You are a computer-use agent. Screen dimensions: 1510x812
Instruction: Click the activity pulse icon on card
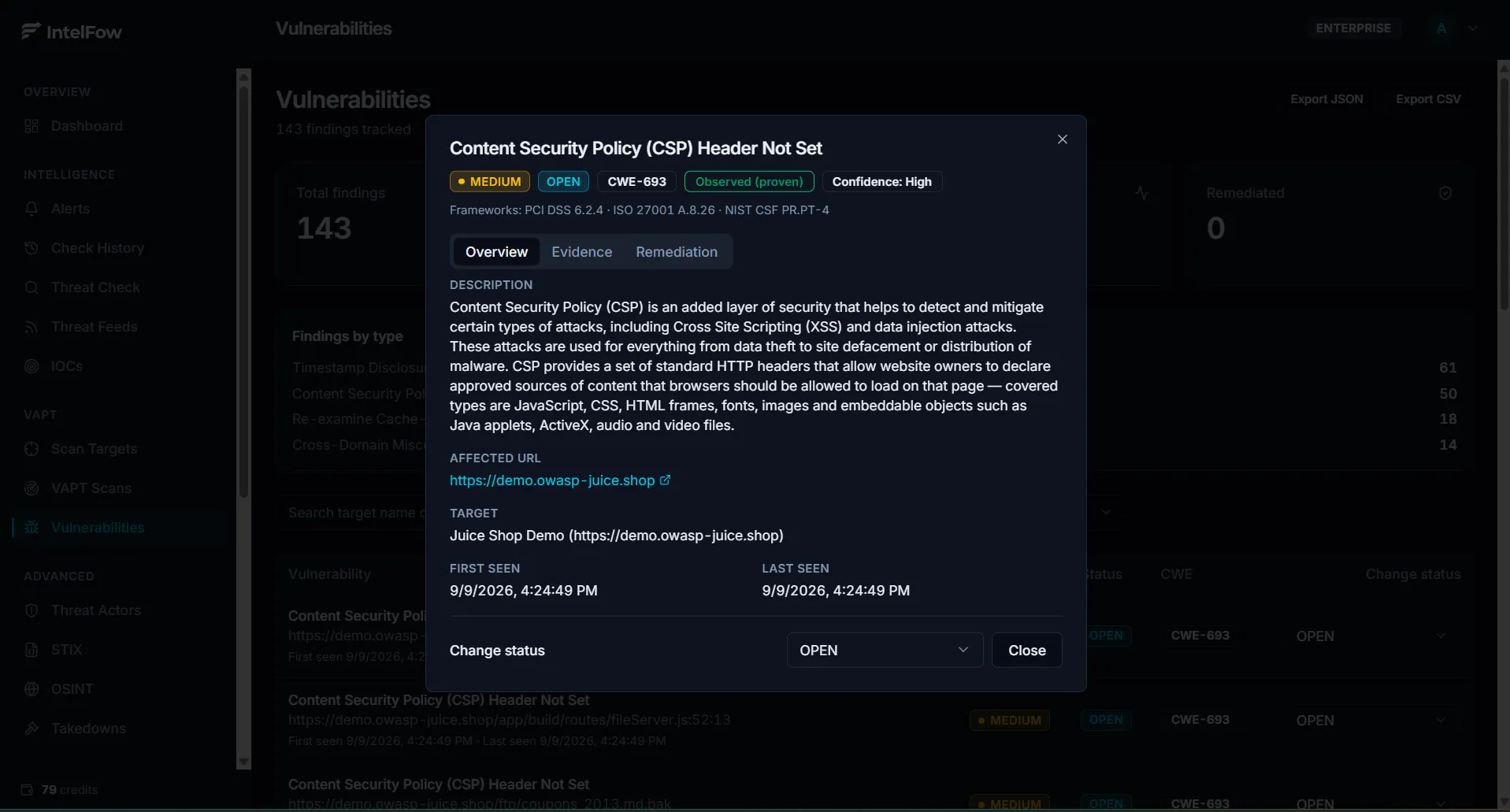[1142, 193]
